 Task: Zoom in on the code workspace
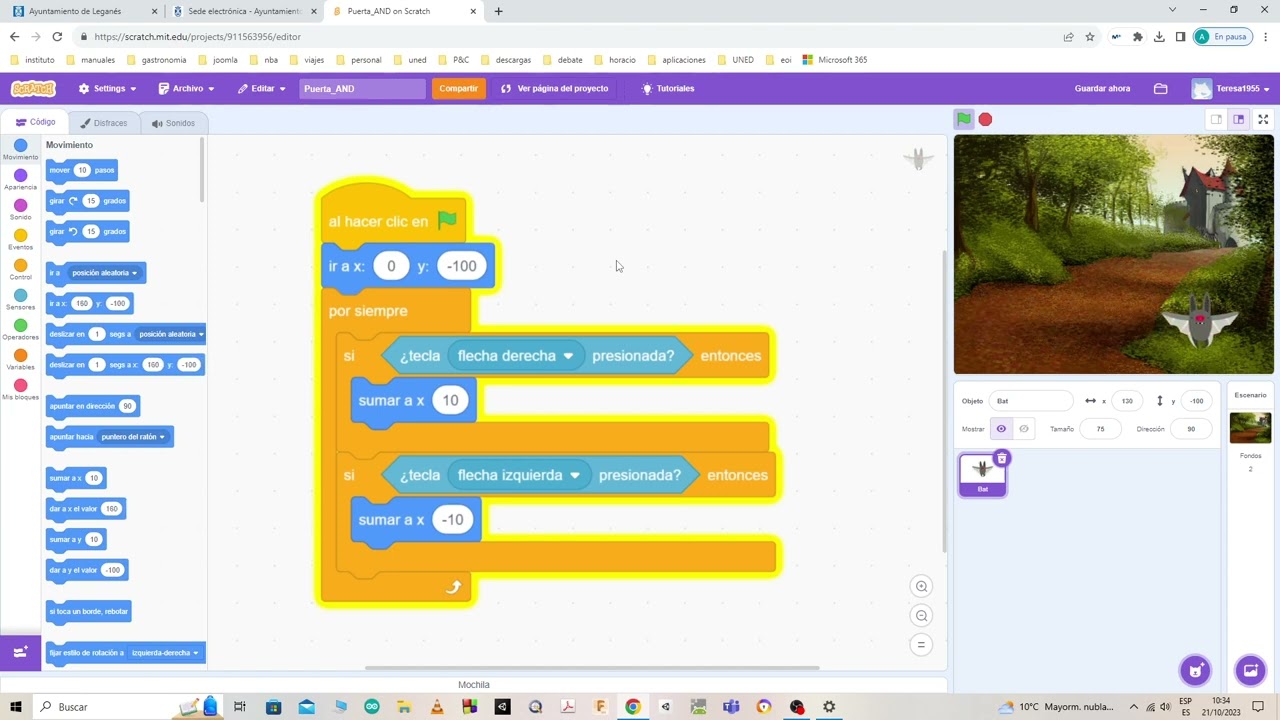point(922,587)
